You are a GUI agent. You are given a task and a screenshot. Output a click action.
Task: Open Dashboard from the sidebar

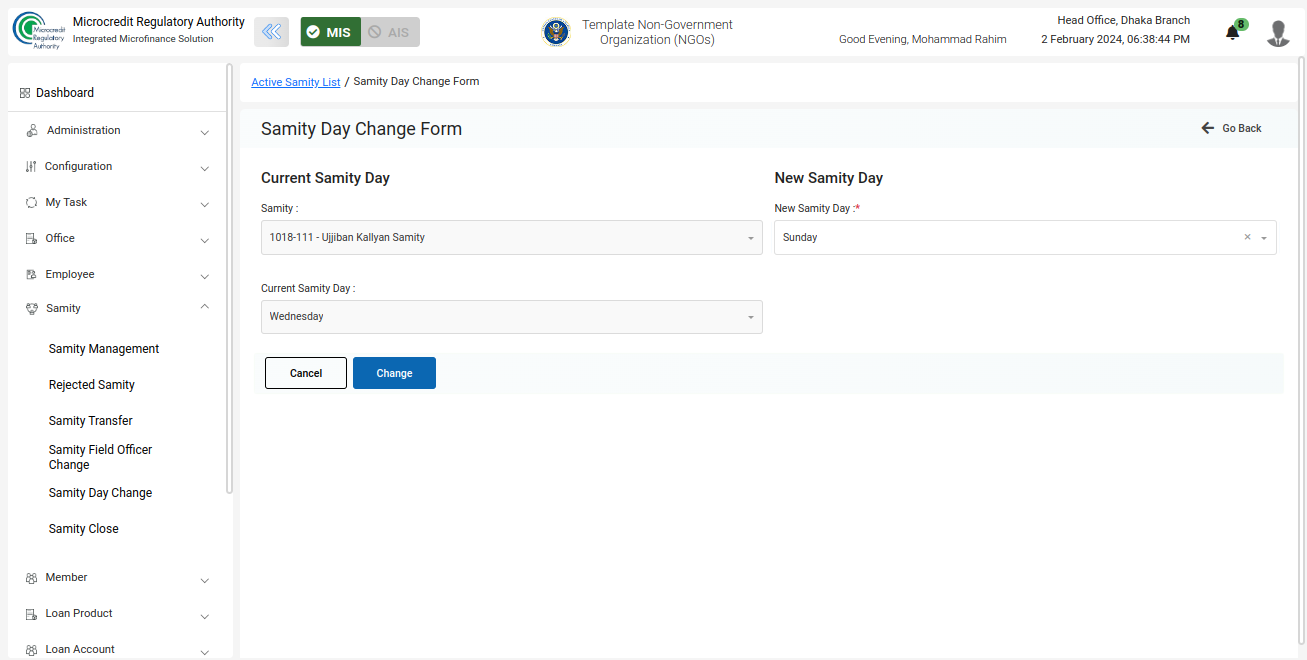coord(65,93)
